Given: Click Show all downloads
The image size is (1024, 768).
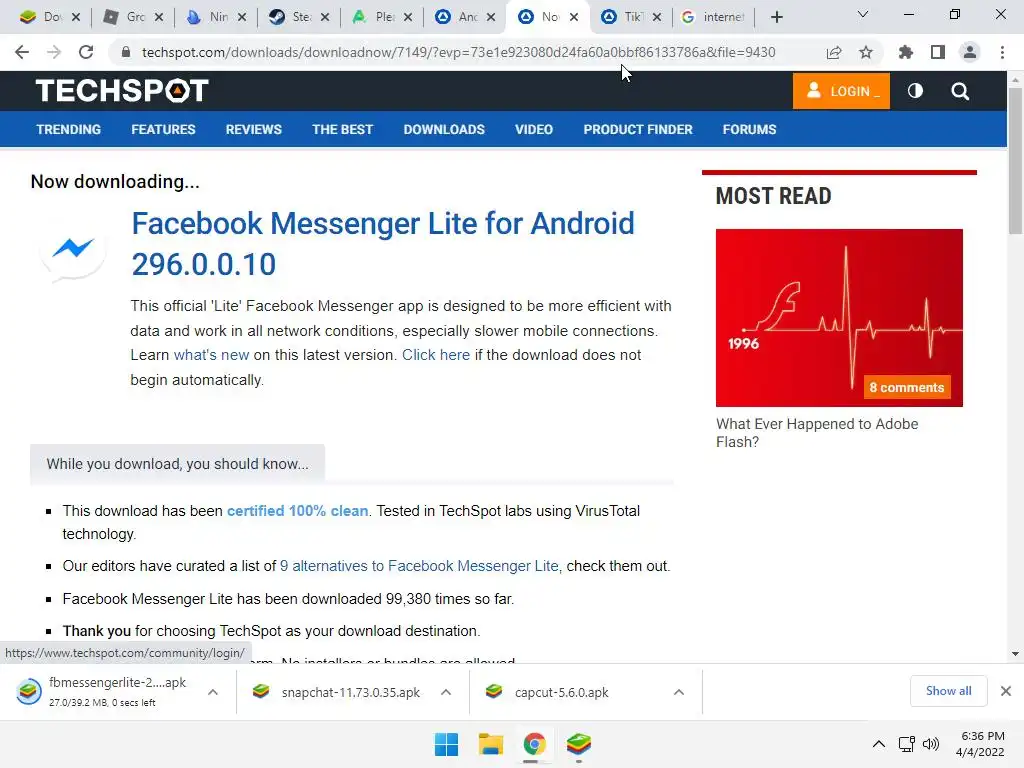Looking at the screenshot, I should (948, 691).
